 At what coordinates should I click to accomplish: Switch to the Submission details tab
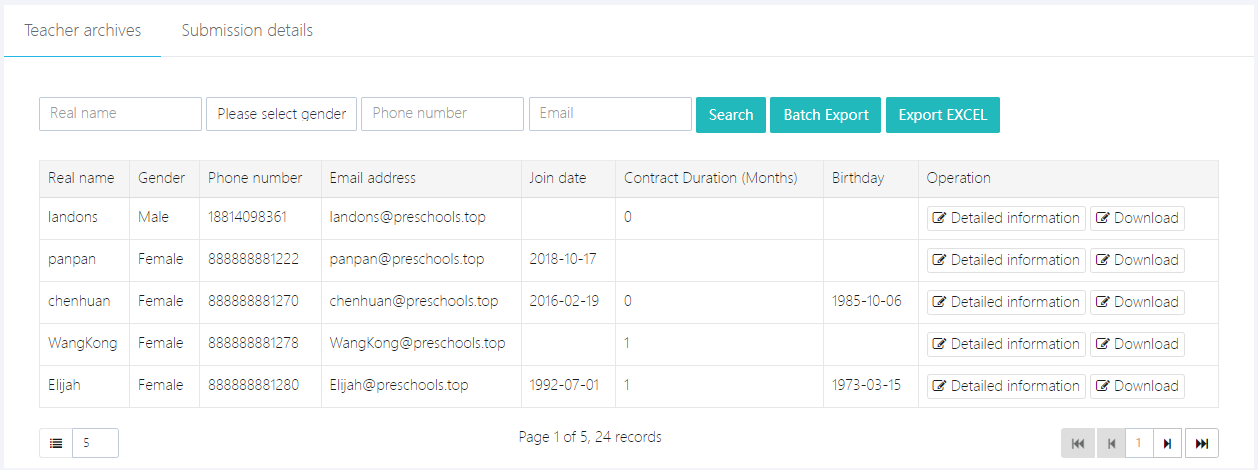pos(247,31)
